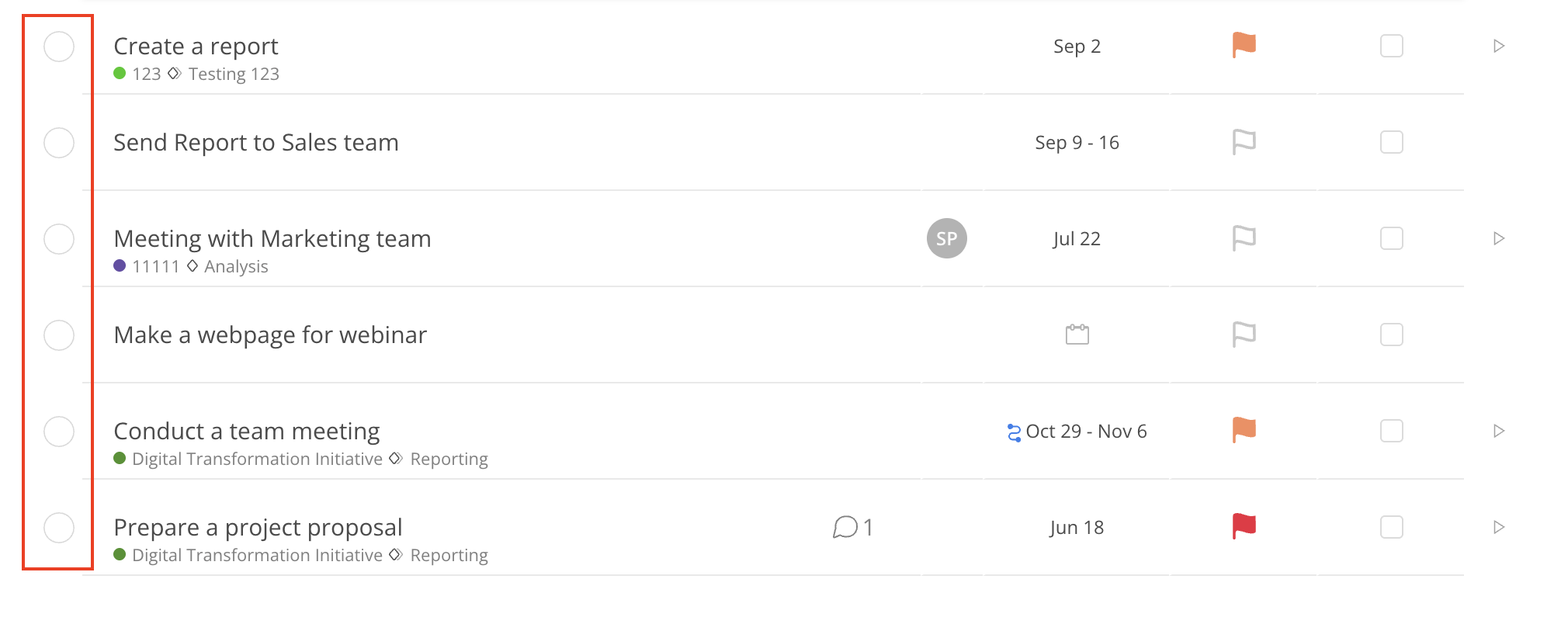Tick the square checkbox for Send Report to Sales team
The image size is (1568, 638).
[x=1391, y=142]
